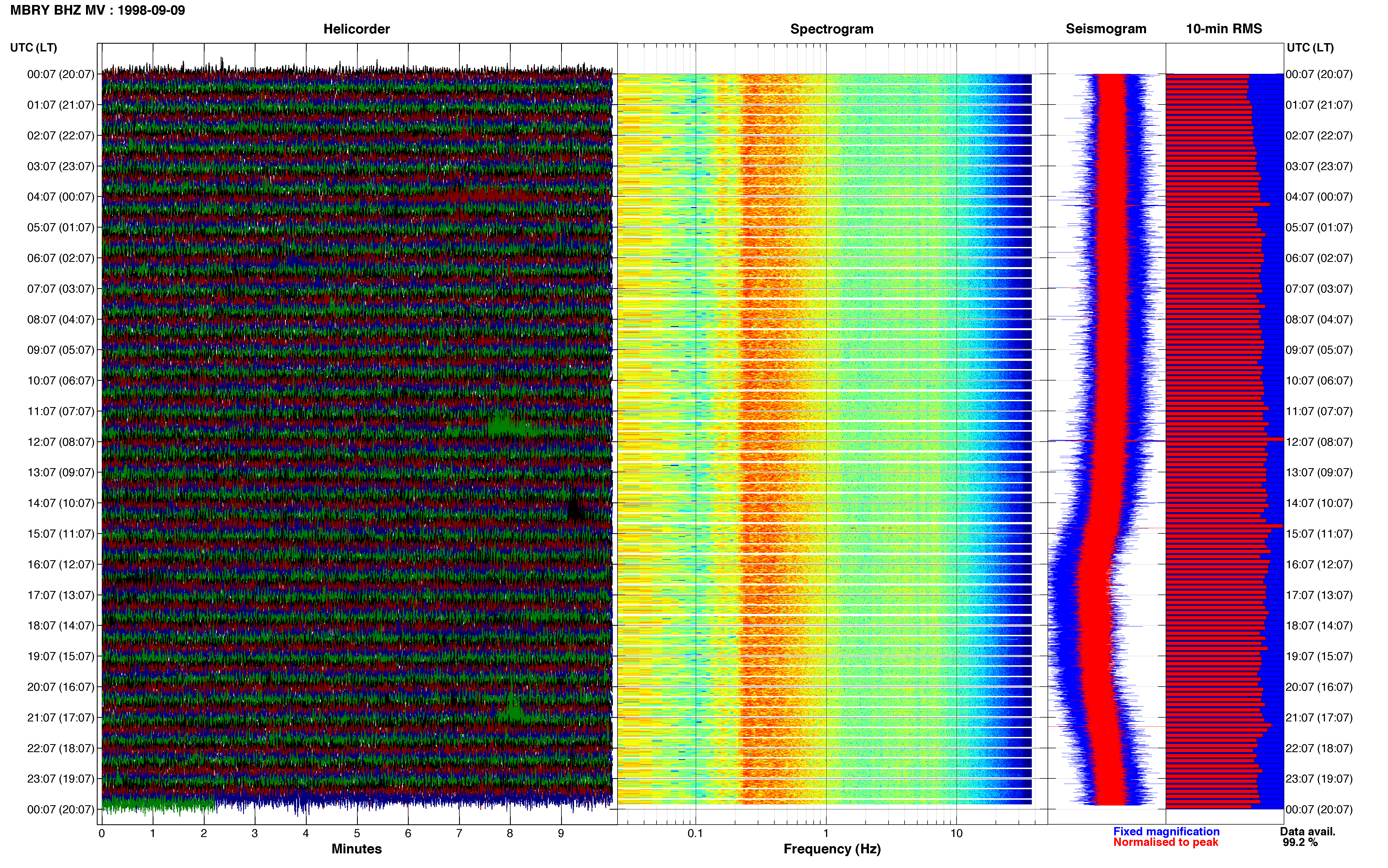This screenshot has width=1388, height=868.
Task: Select the 10-min RMS heading
Action: coord(1224,29)
